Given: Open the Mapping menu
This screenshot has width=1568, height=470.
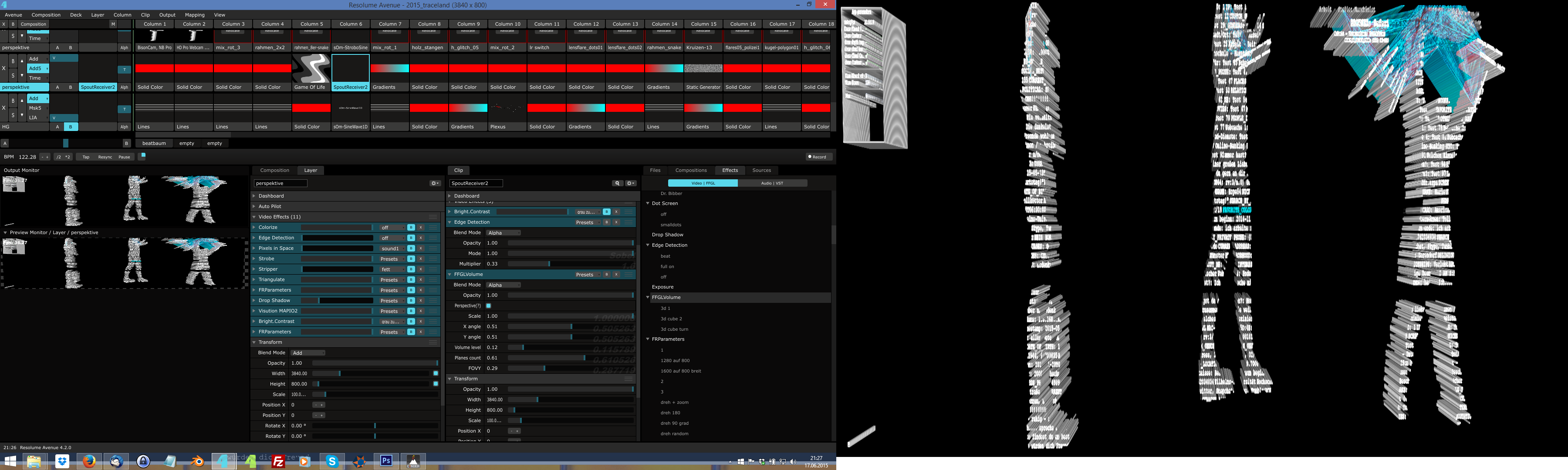Looking at the screenshot, I should [194, 15].
